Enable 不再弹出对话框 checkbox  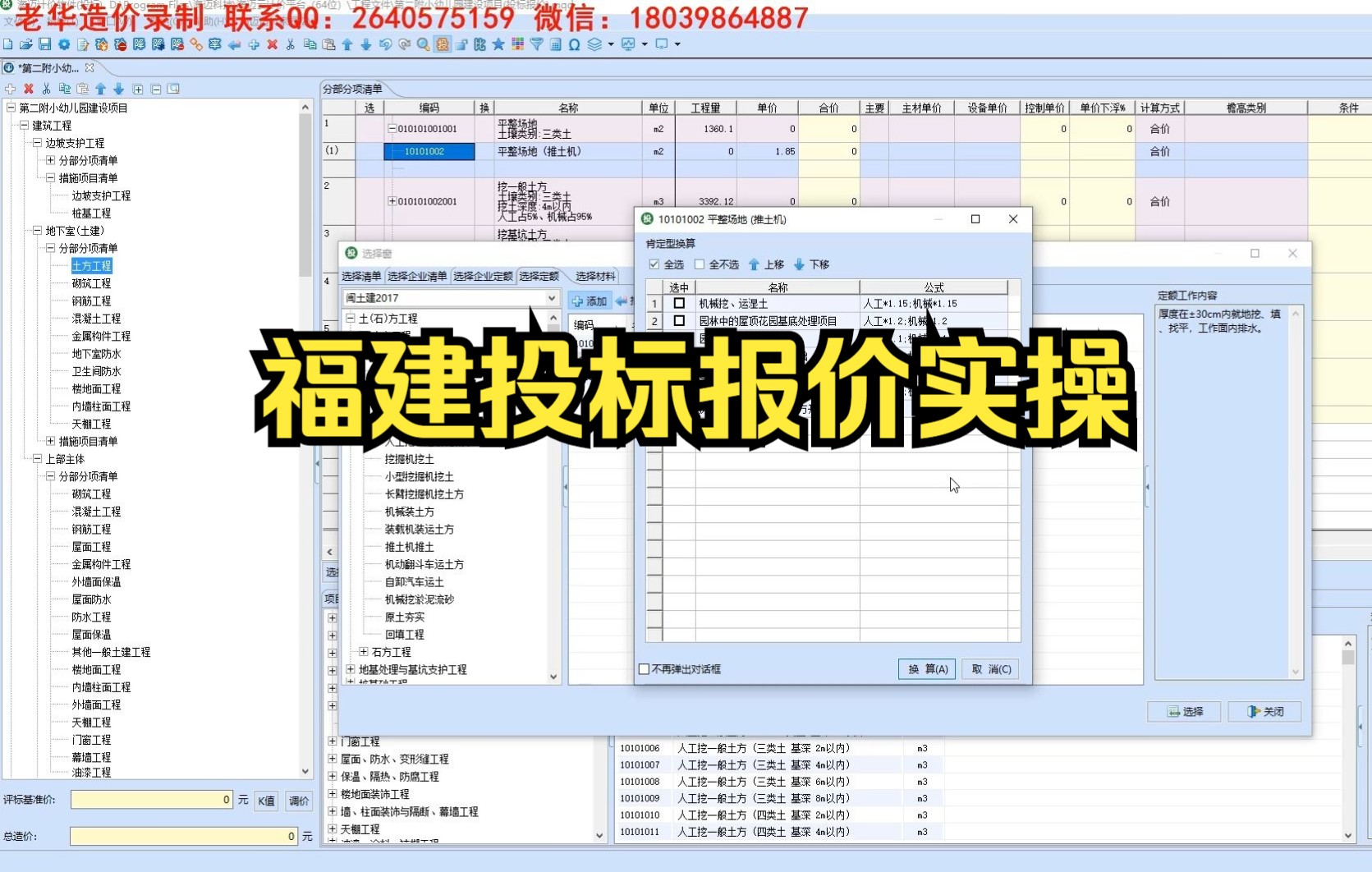point(645,669)
